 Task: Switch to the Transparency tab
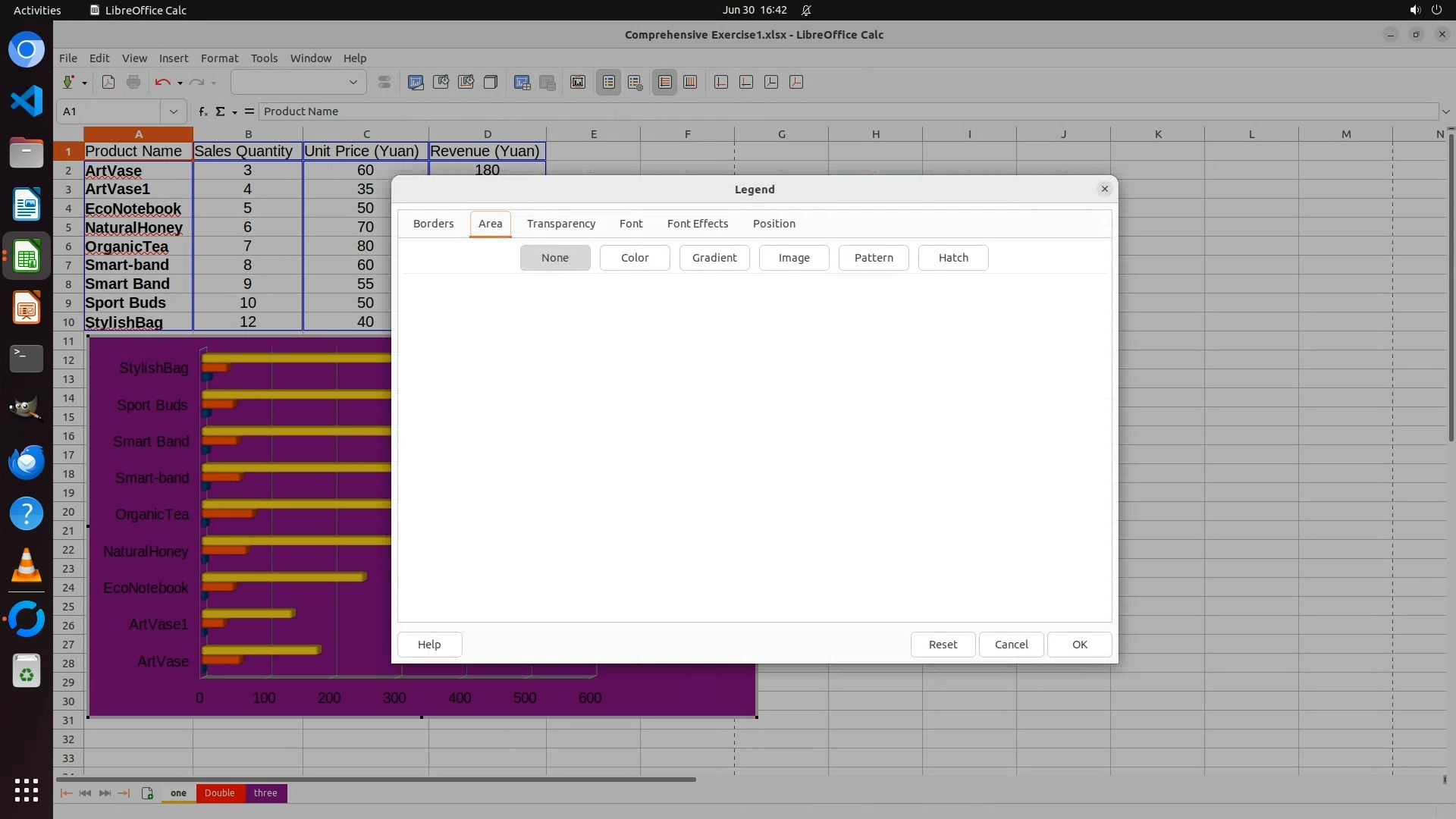tap(560, 224)
